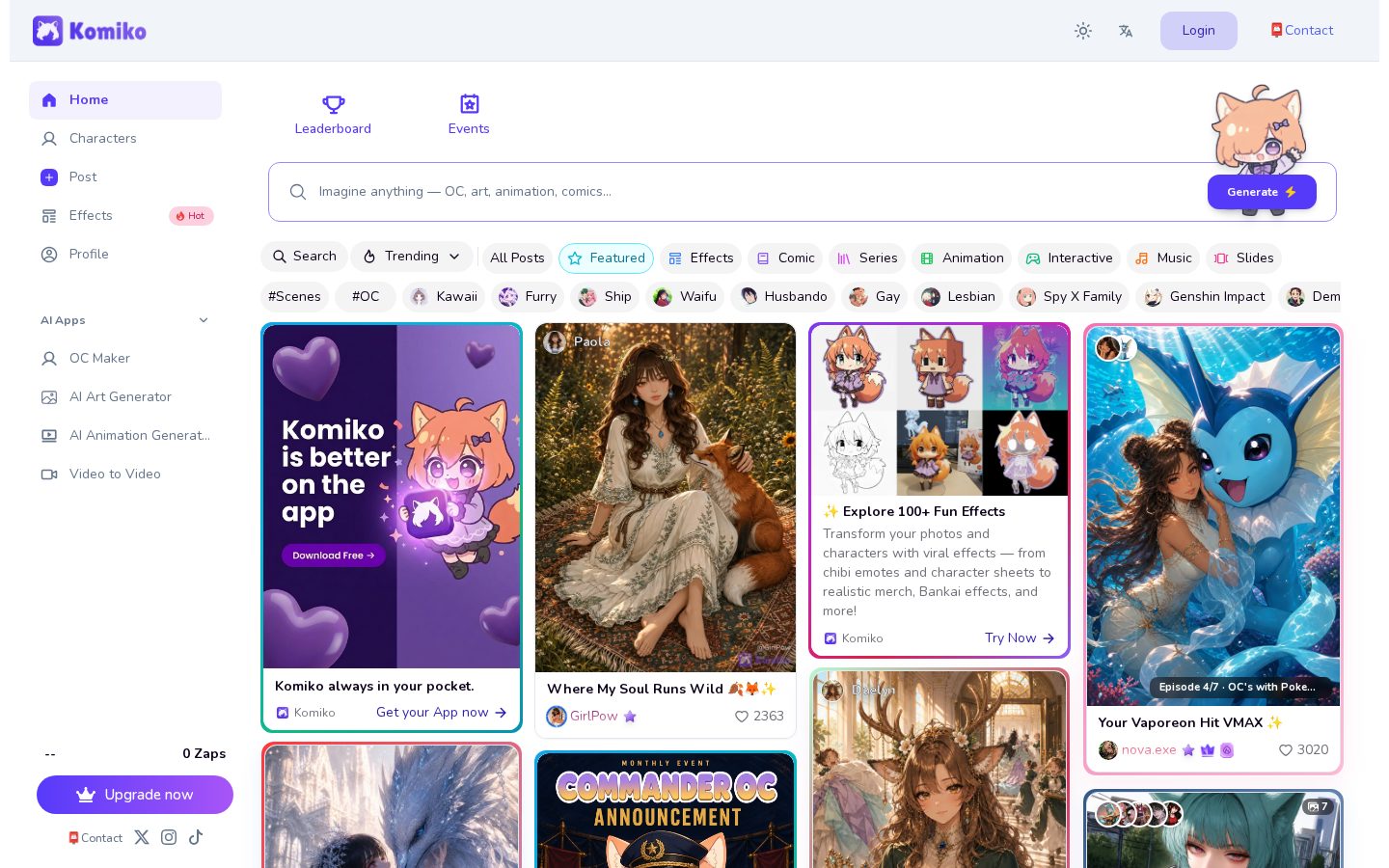Select the Effects filter chip
The image size is (1389, 868).
[x=700, y=258]
